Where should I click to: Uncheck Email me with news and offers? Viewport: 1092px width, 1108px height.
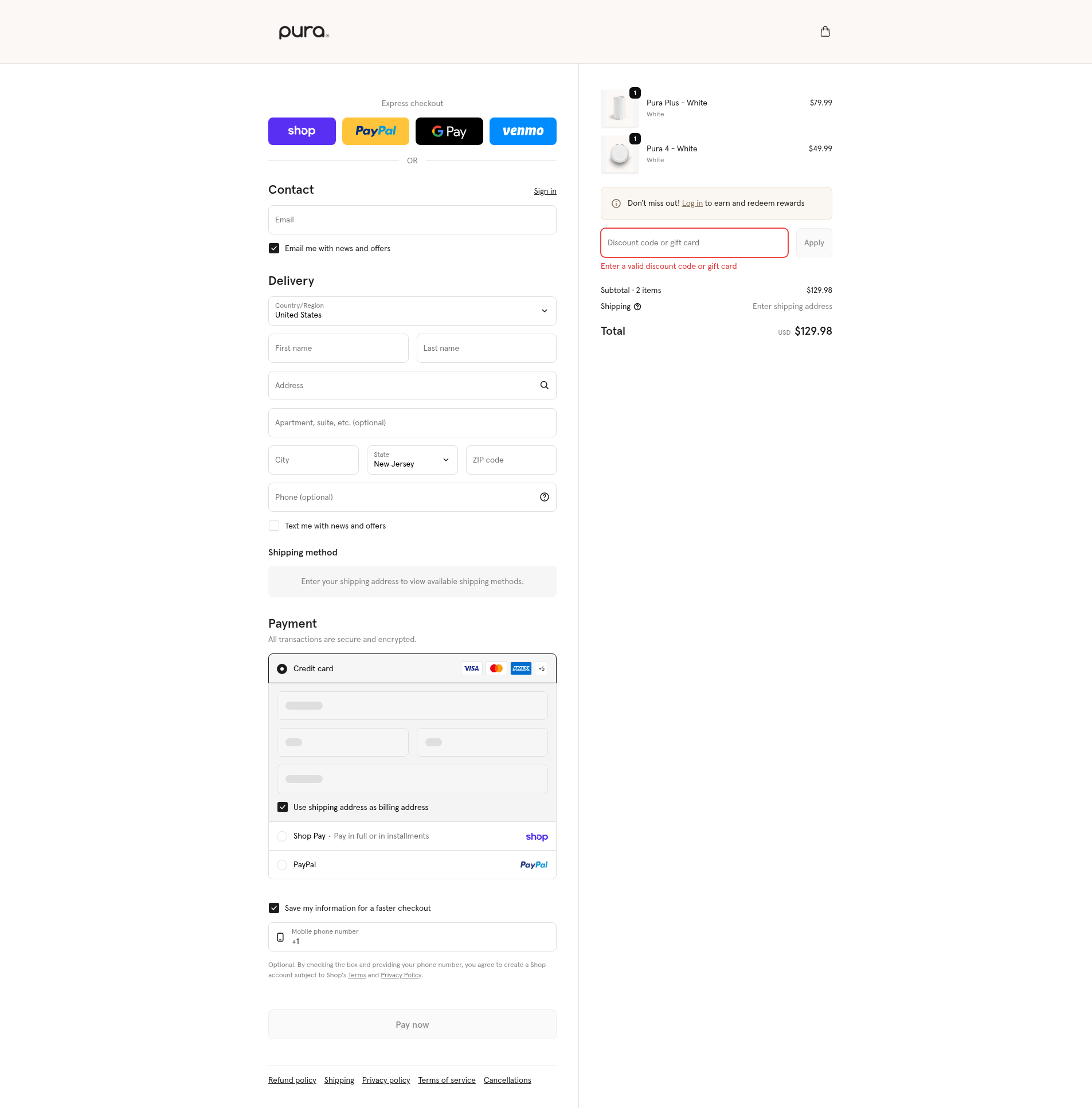pos(274,248)
